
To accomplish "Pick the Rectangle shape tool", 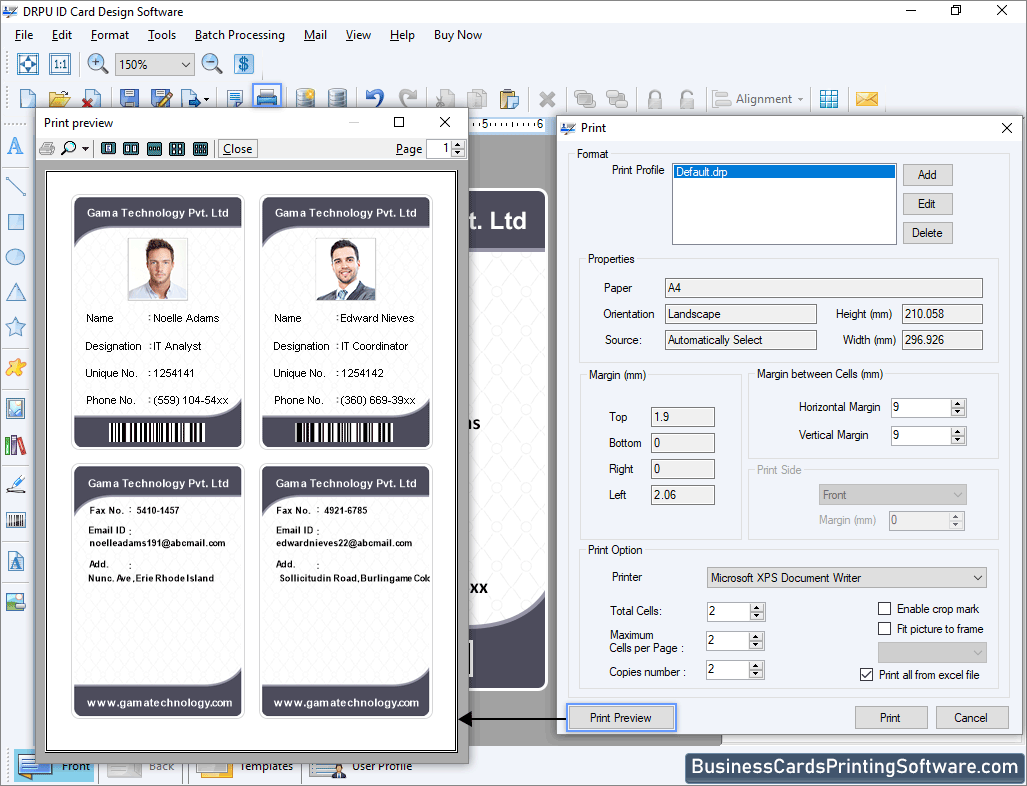I will click(15, 221).
